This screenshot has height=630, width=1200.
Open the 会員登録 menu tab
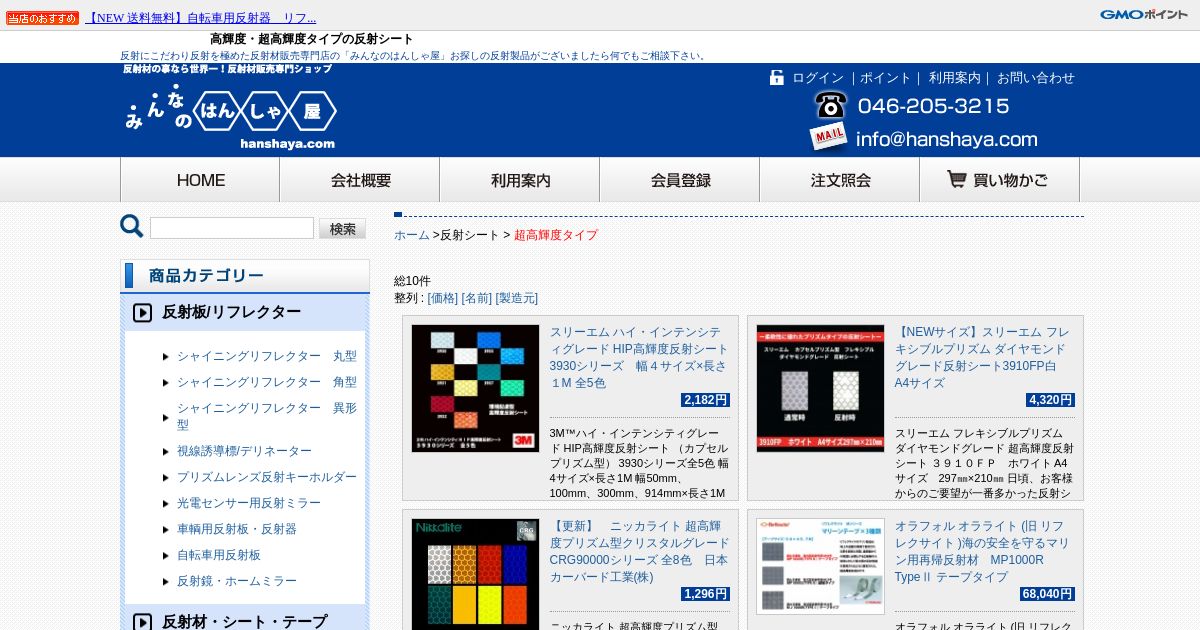[x=680, y=180]
